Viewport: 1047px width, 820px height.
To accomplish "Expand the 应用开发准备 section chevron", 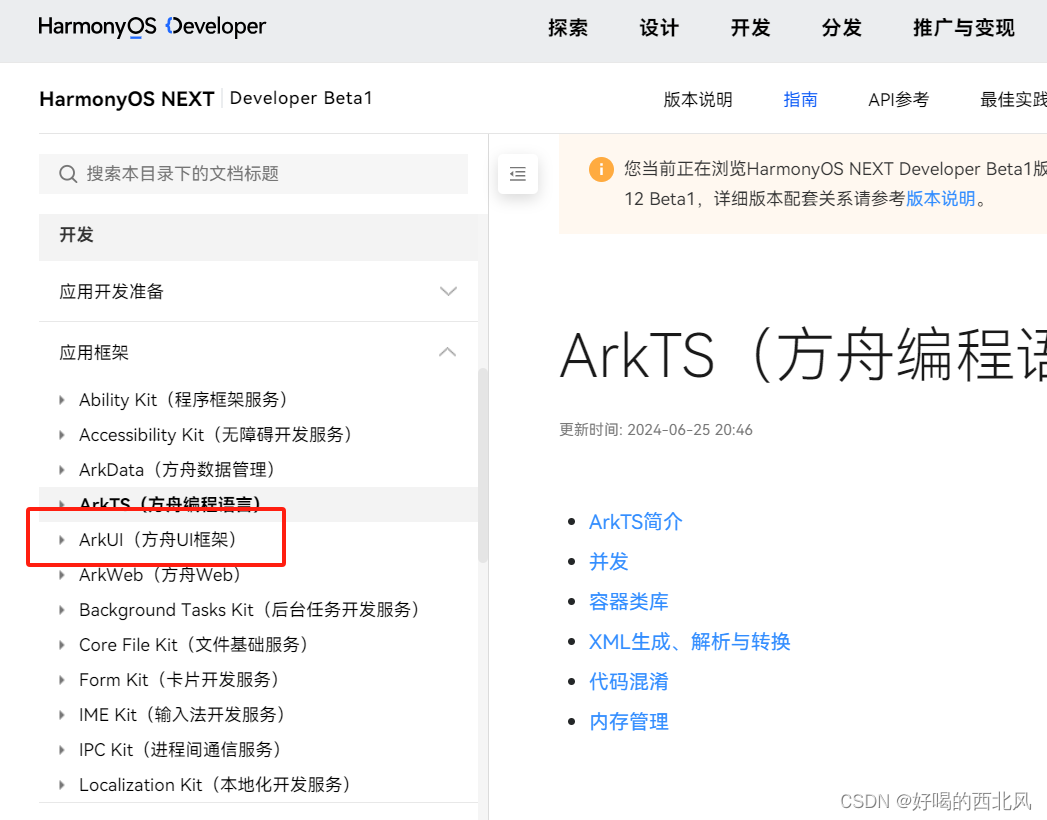I will click(448, 291).
